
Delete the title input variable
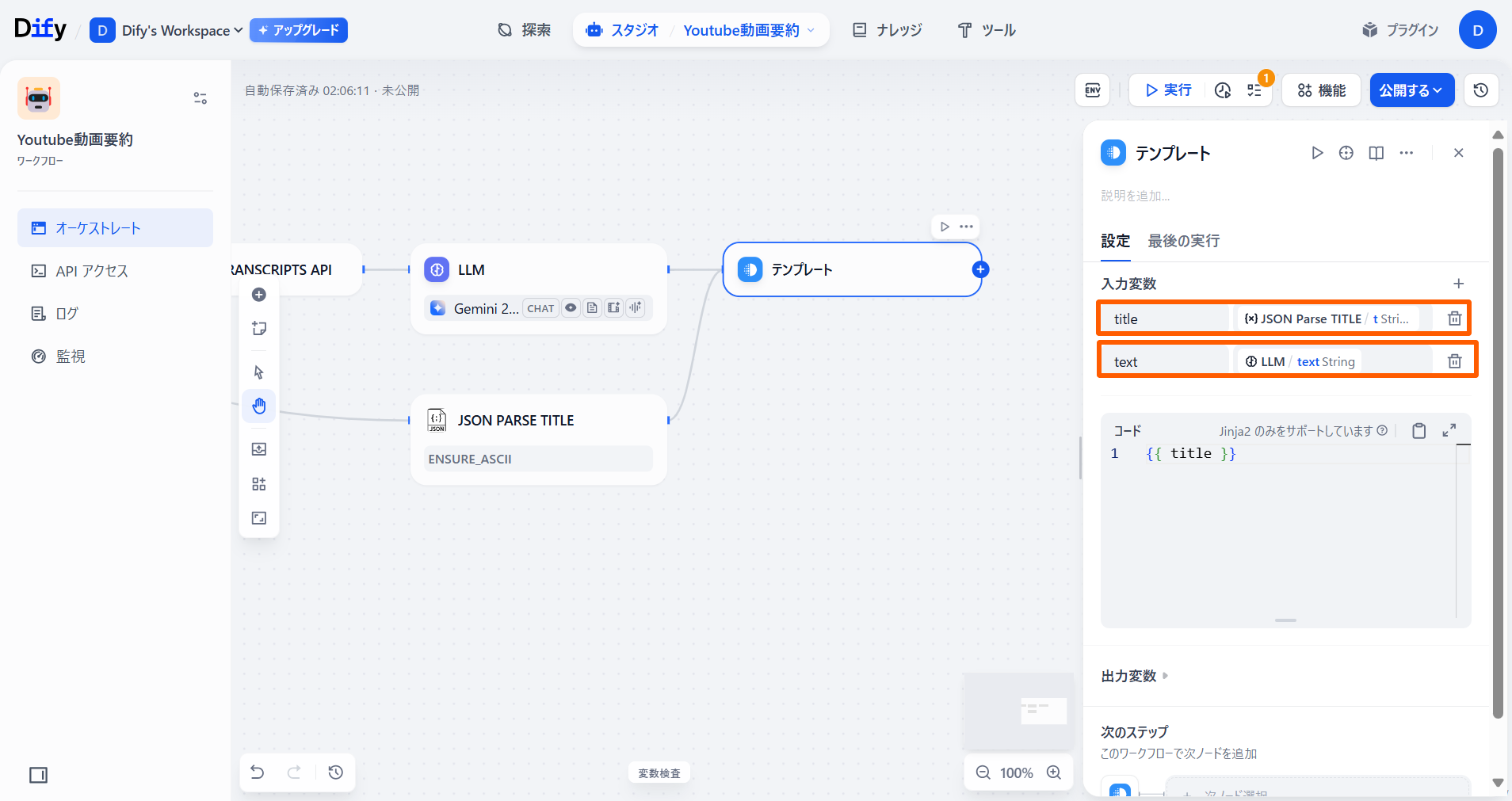tap(1454, 318)
